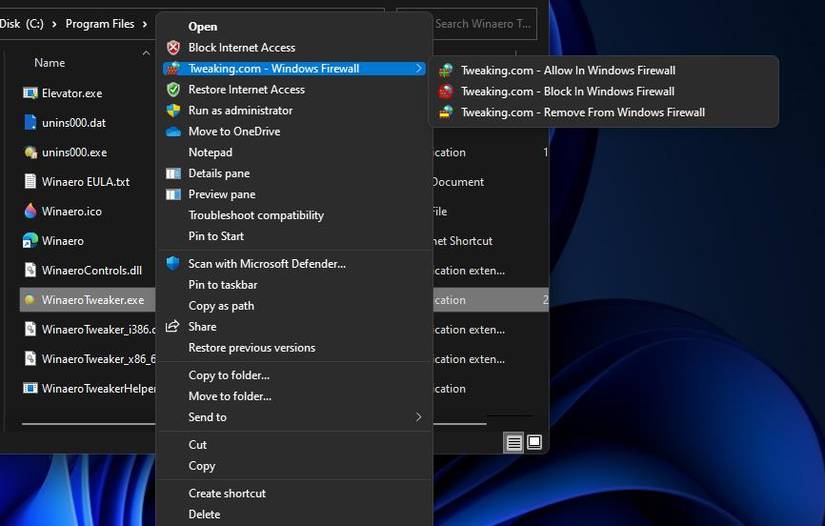Switch to large thumbnails view button

click(535, 443)
